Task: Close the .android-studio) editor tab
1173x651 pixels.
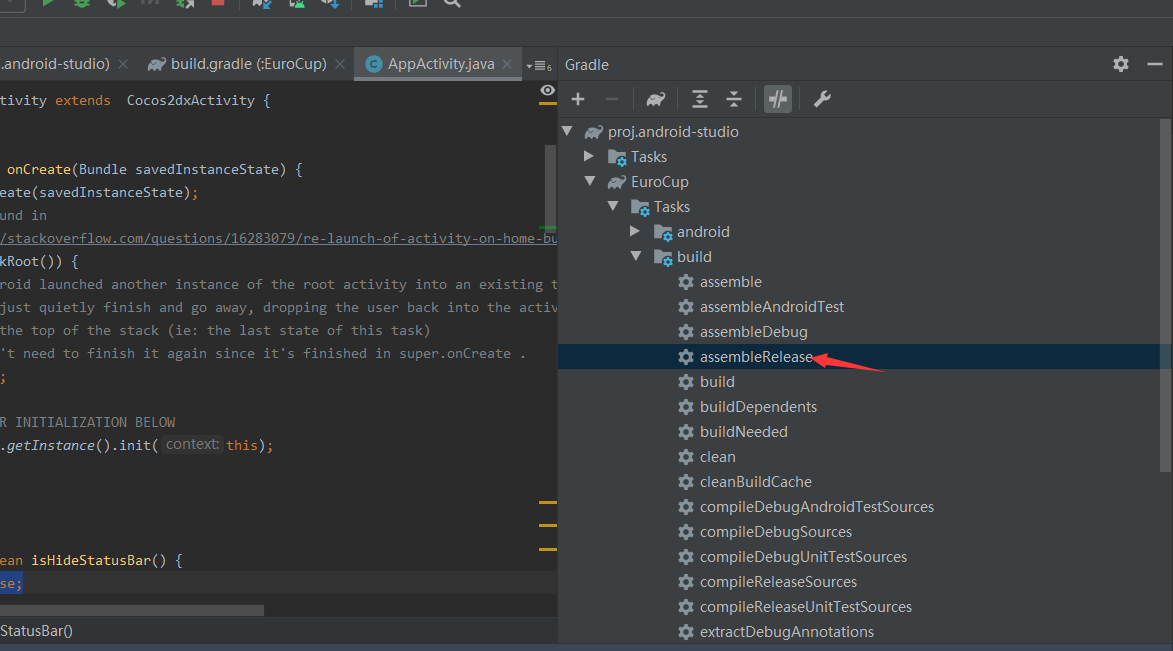Action: tap(123, 64)
